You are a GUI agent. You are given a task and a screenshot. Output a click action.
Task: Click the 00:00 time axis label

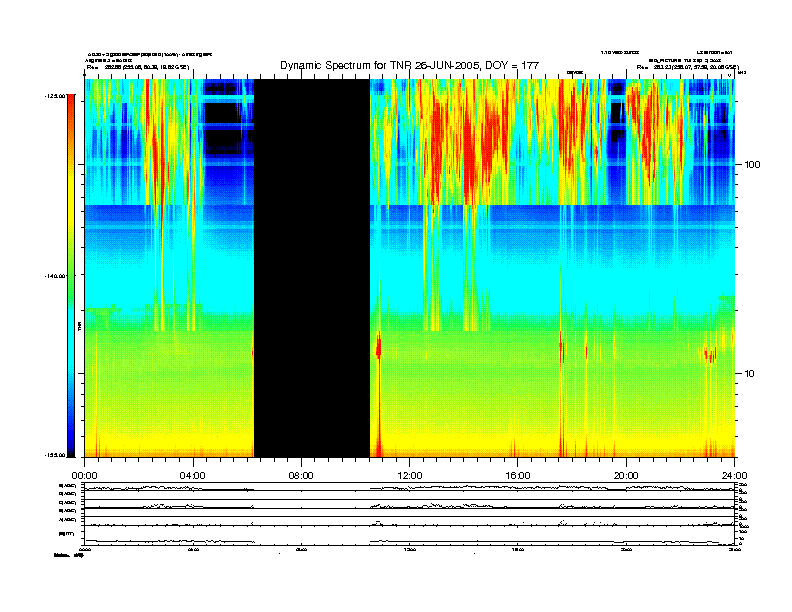click(84, 476)
